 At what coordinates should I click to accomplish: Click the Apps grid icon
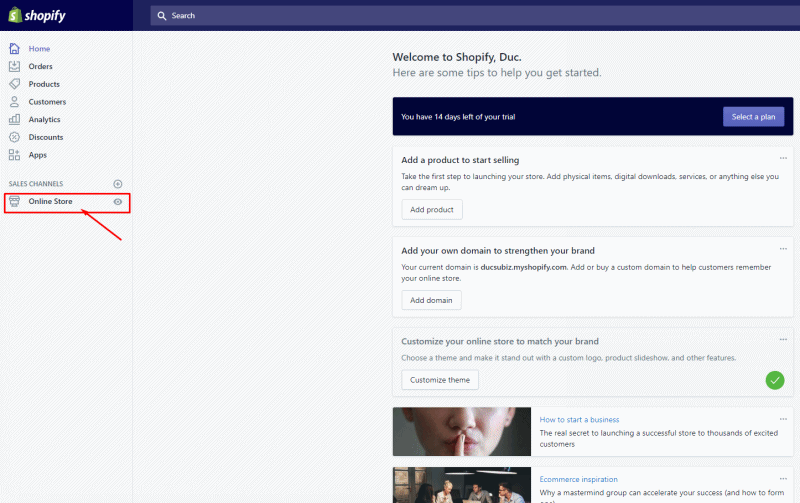[14, 155]
